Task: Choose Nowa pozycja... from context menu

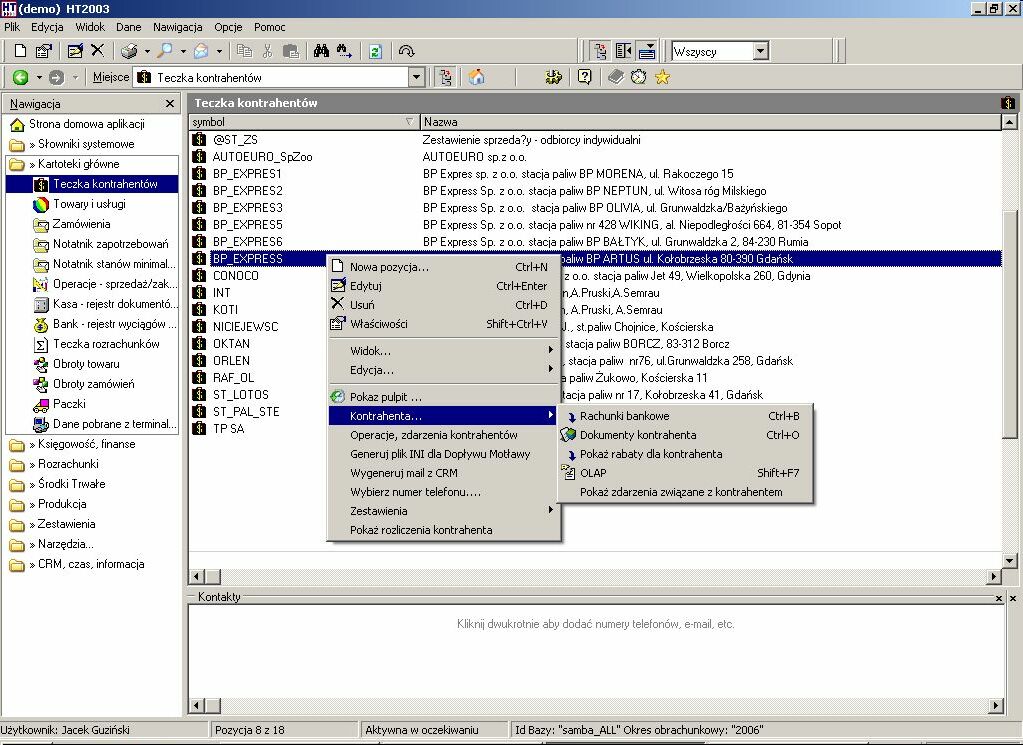Action: click(444, 267)
